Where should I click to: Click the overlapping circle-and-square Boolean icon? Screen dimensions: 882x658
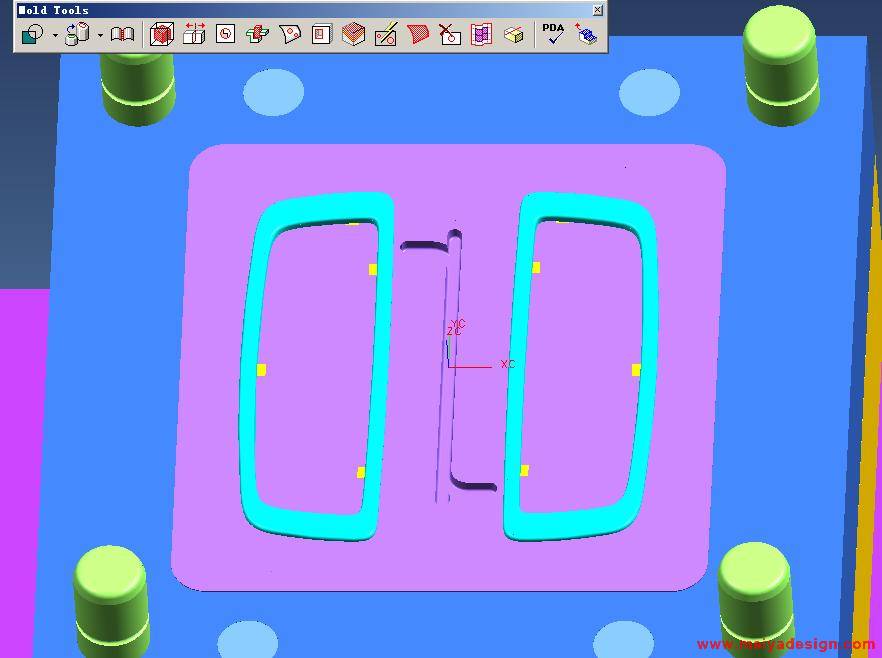[33, 35]
